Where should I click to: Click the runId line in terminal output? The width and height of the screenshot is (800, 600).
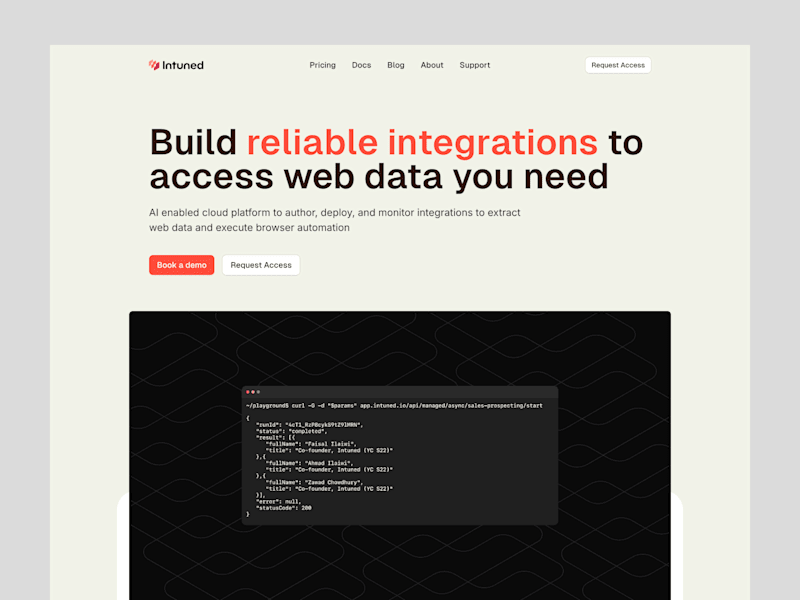310,424
